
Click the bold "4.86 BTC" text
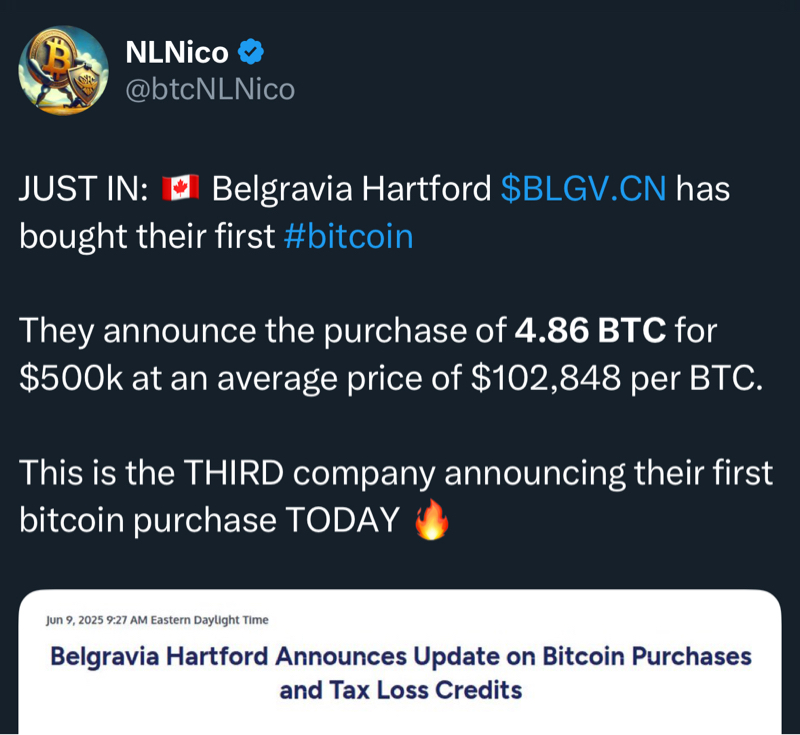[x=590, y=329]
